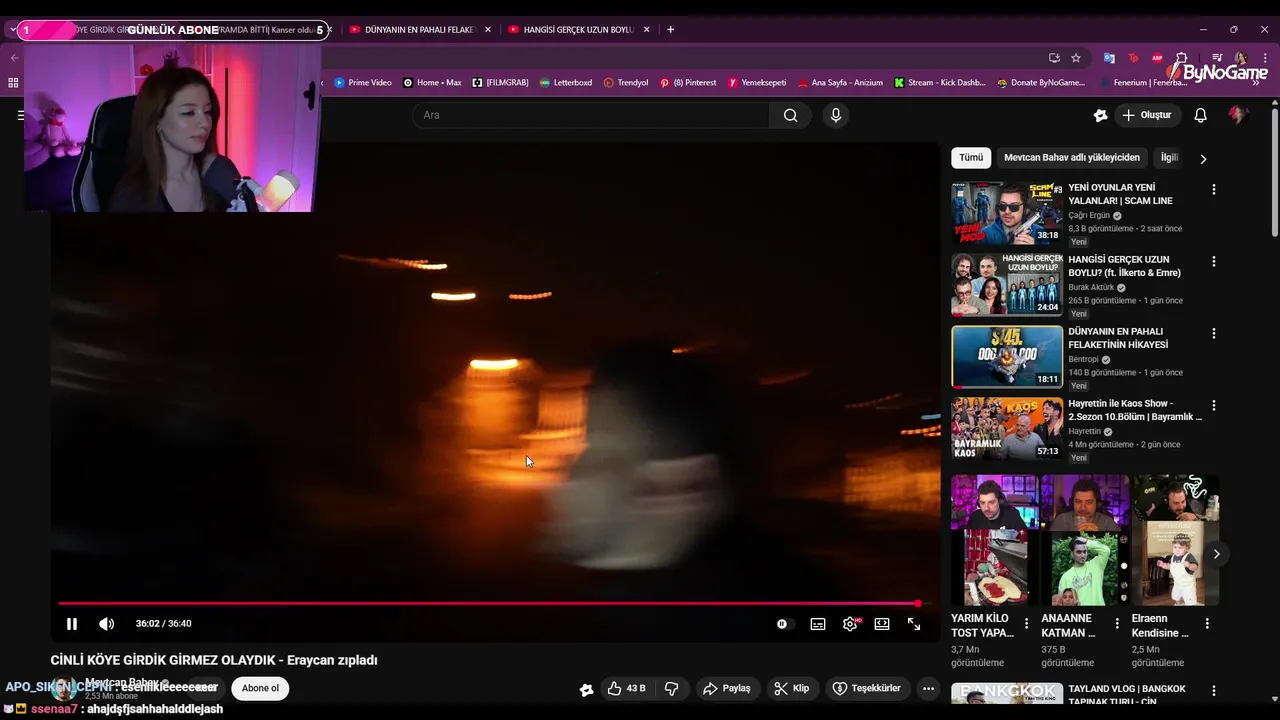Open [FILMGRAB] bookmark
Viewport: 1280px width, 720px height.
coord(500,83)
